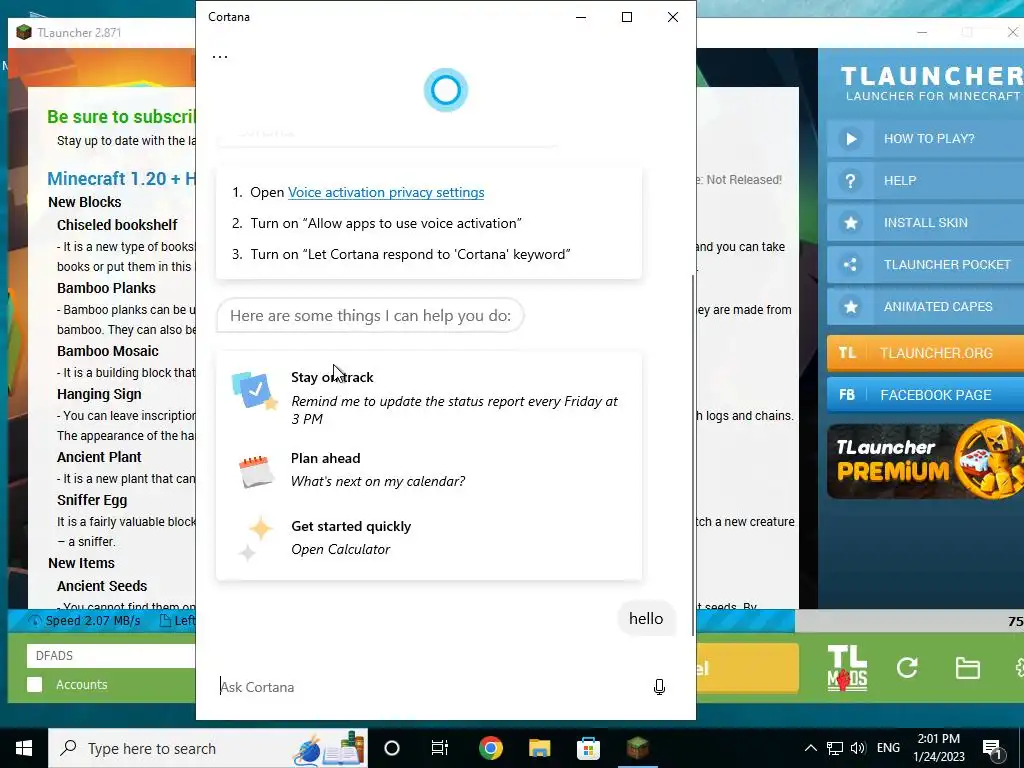This screenshot has height=768, width=1024.
Task: Click the Stay on track checkmark icon
Action: (x=255, y=391)
